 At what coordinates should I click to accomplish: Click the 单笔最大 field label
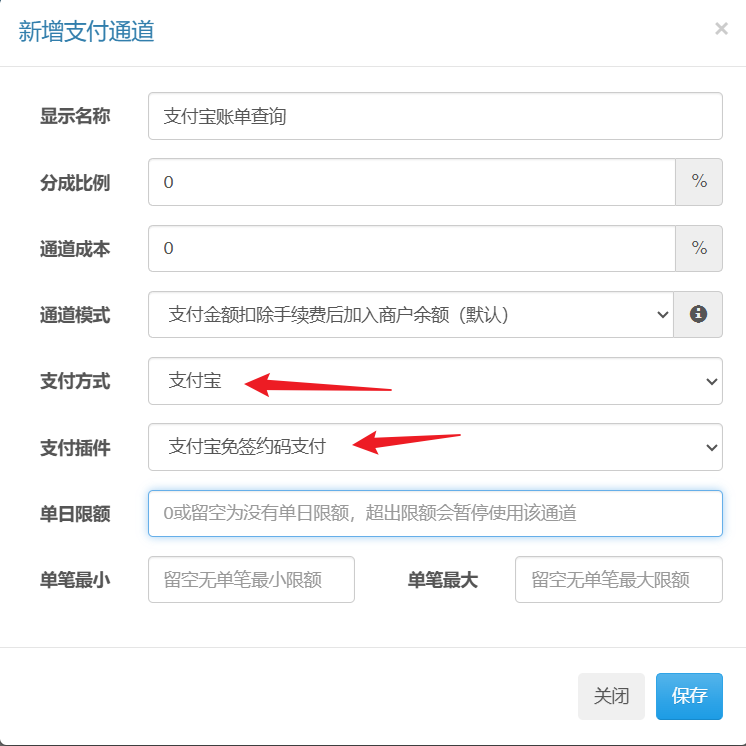tap(442, 580)
